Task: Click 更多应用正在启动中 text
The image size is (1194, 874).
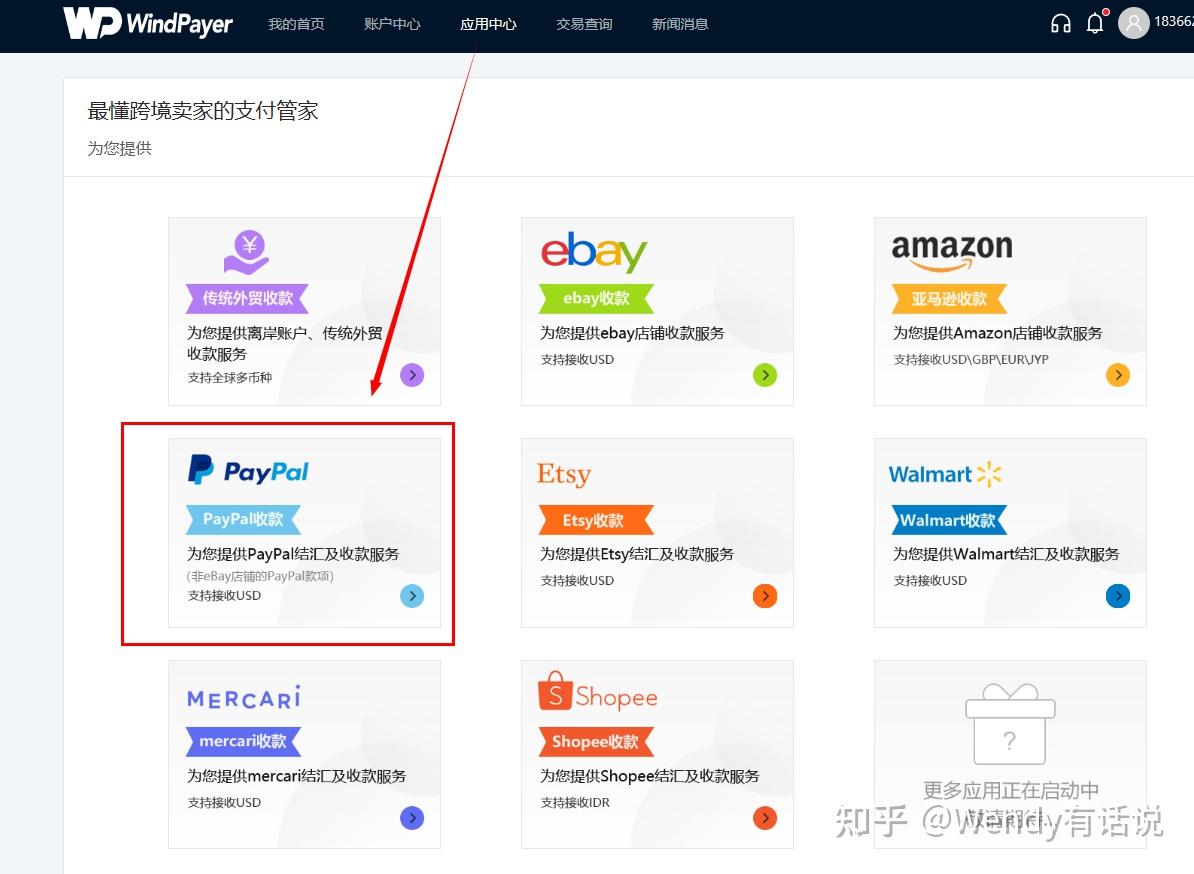Action: [x=1010, y=790]
